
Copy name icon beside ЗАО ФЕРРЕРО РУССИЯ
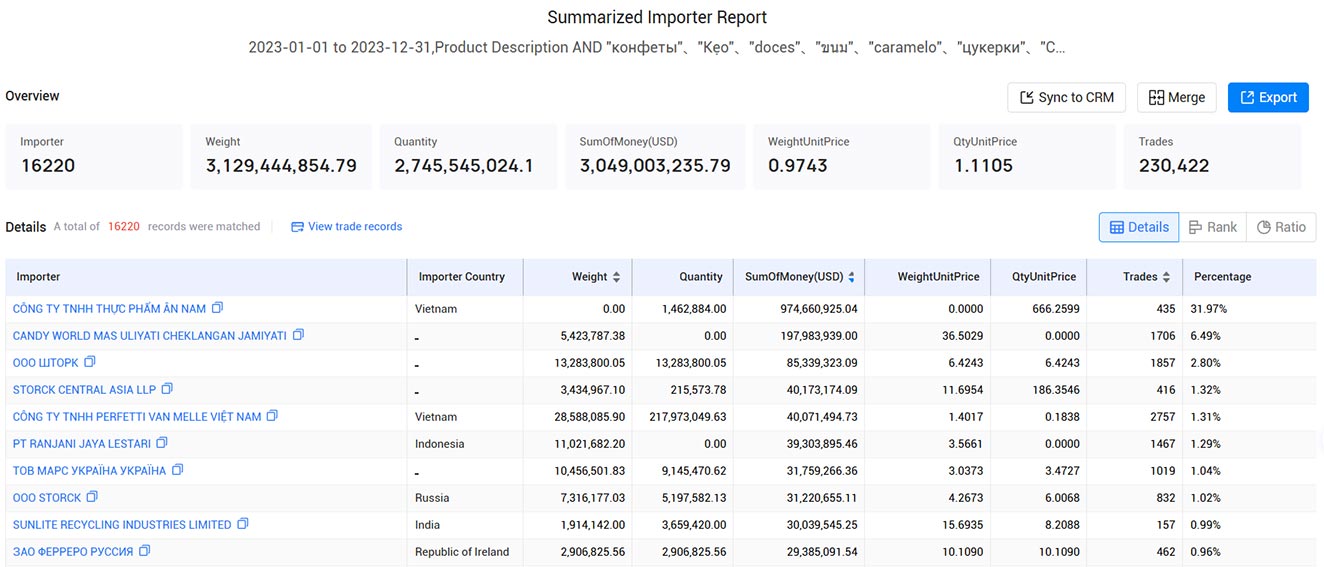[x=144, y=551]
